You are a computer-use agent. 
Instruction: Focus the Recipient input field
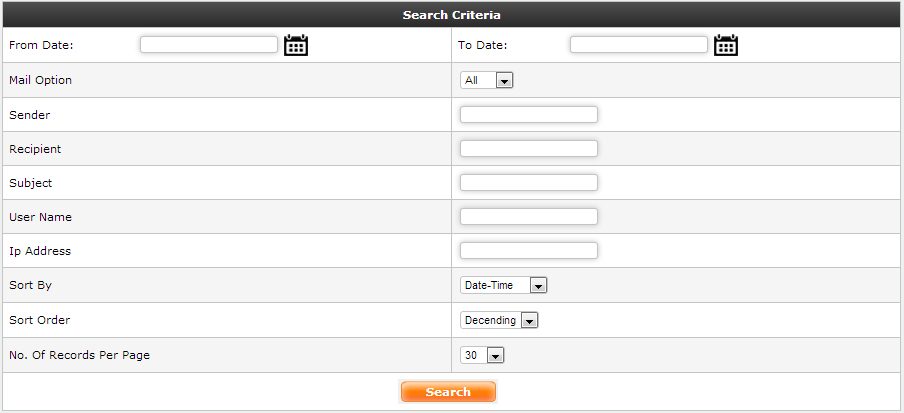(528, 148)
